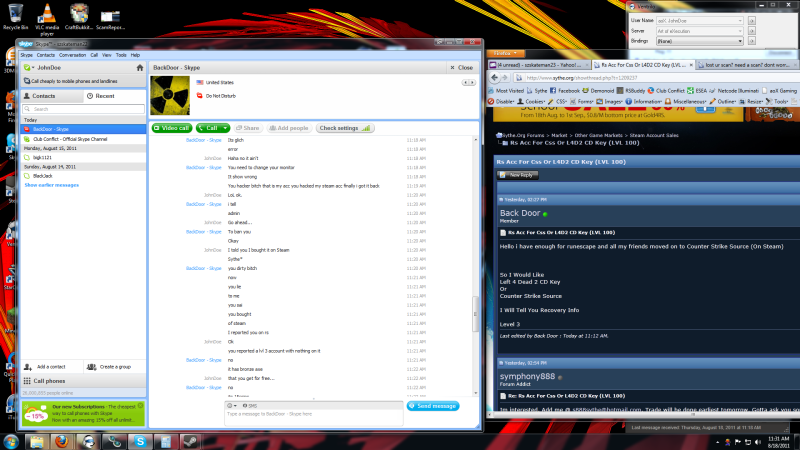Click the BackDoor radiation avatar picture

[170, 95]
